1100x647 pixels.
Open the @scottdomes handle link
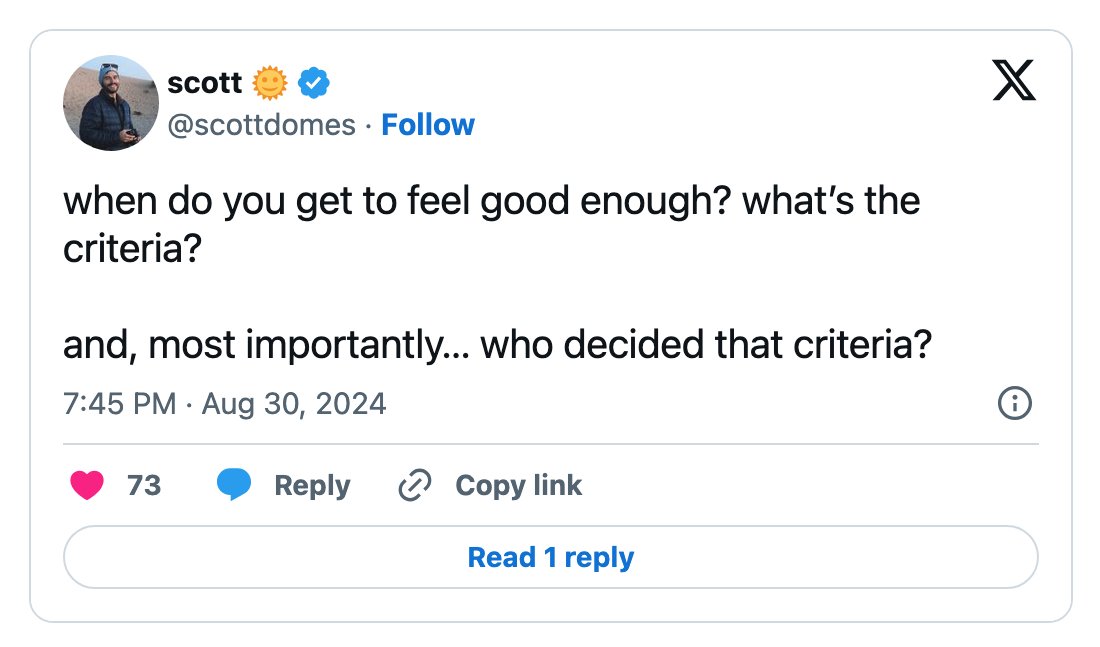point(262,126)
